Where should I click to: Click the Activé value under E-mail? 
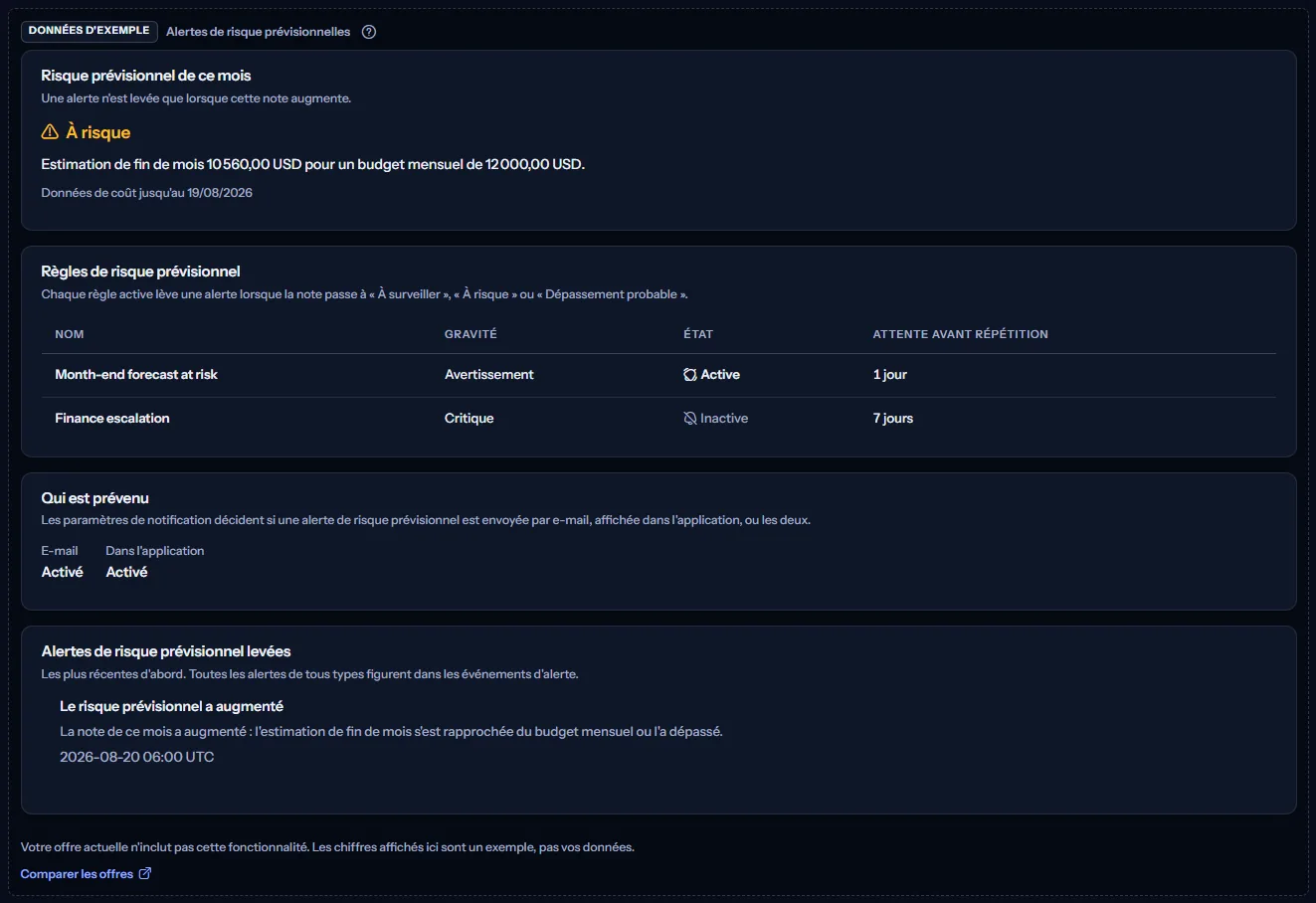pos(63,572)
